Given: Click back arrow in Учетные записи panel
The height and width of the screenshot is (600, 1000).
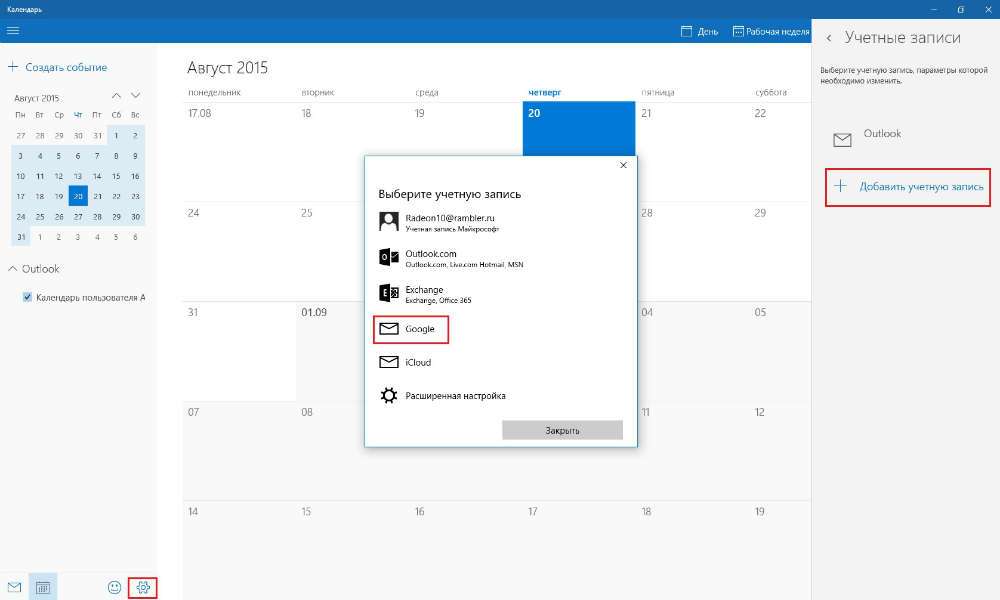Looking at the screenshot, I should (829, 38).
